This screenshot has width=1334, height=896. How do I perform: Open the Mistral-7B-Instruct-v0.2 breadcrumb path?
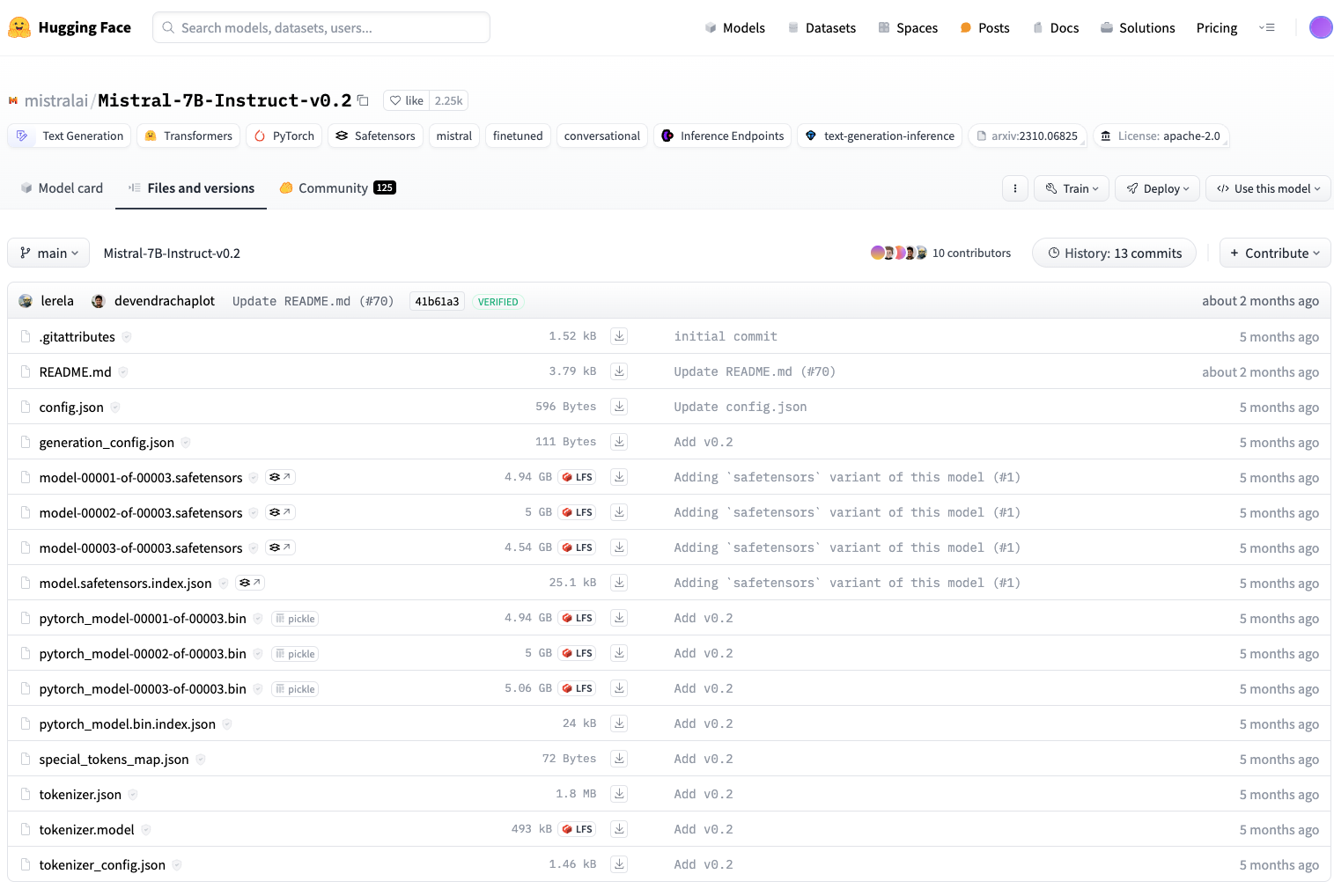172,253
